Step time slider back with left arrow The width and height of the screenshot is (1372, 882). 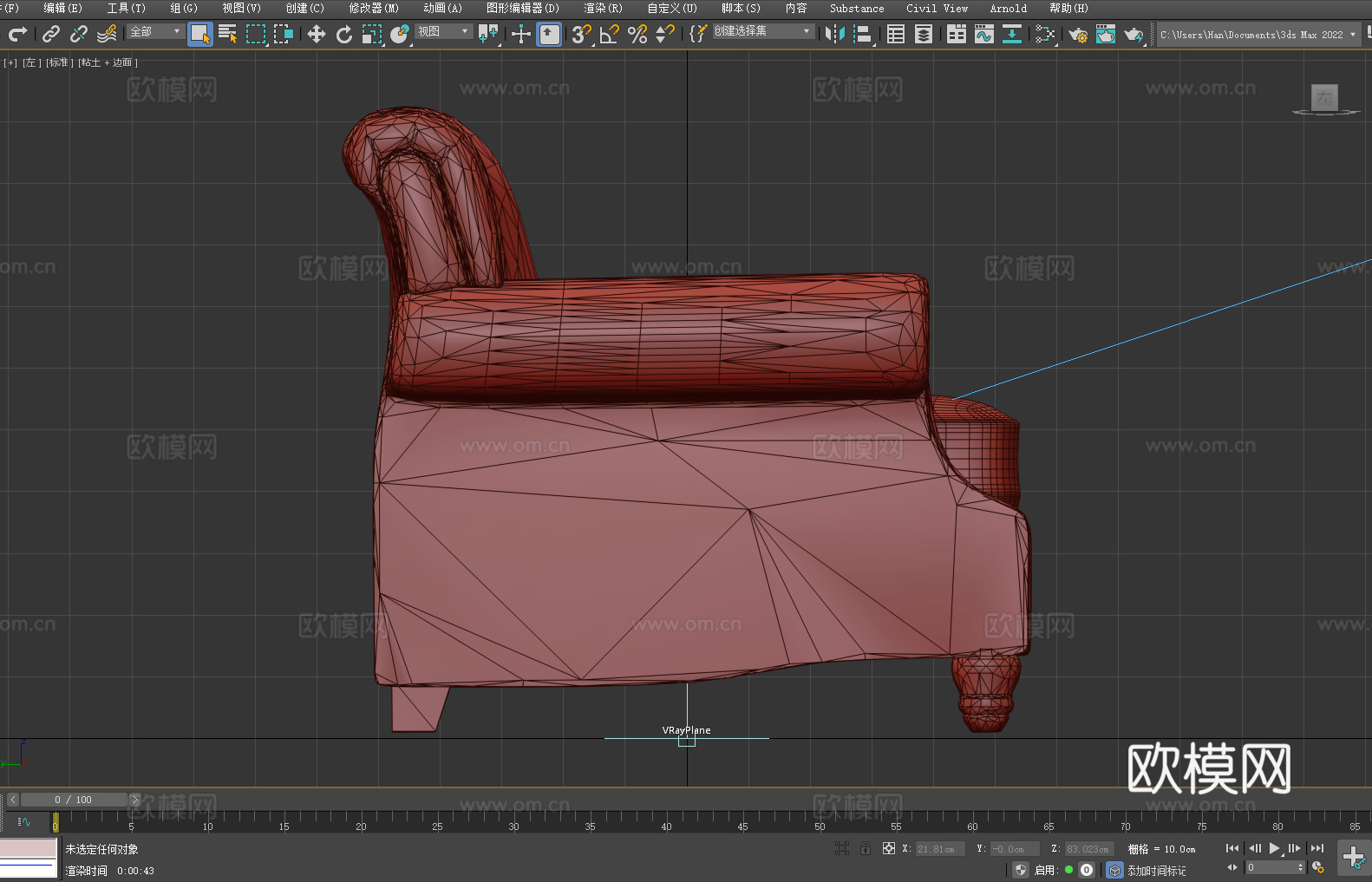[13, 800]
